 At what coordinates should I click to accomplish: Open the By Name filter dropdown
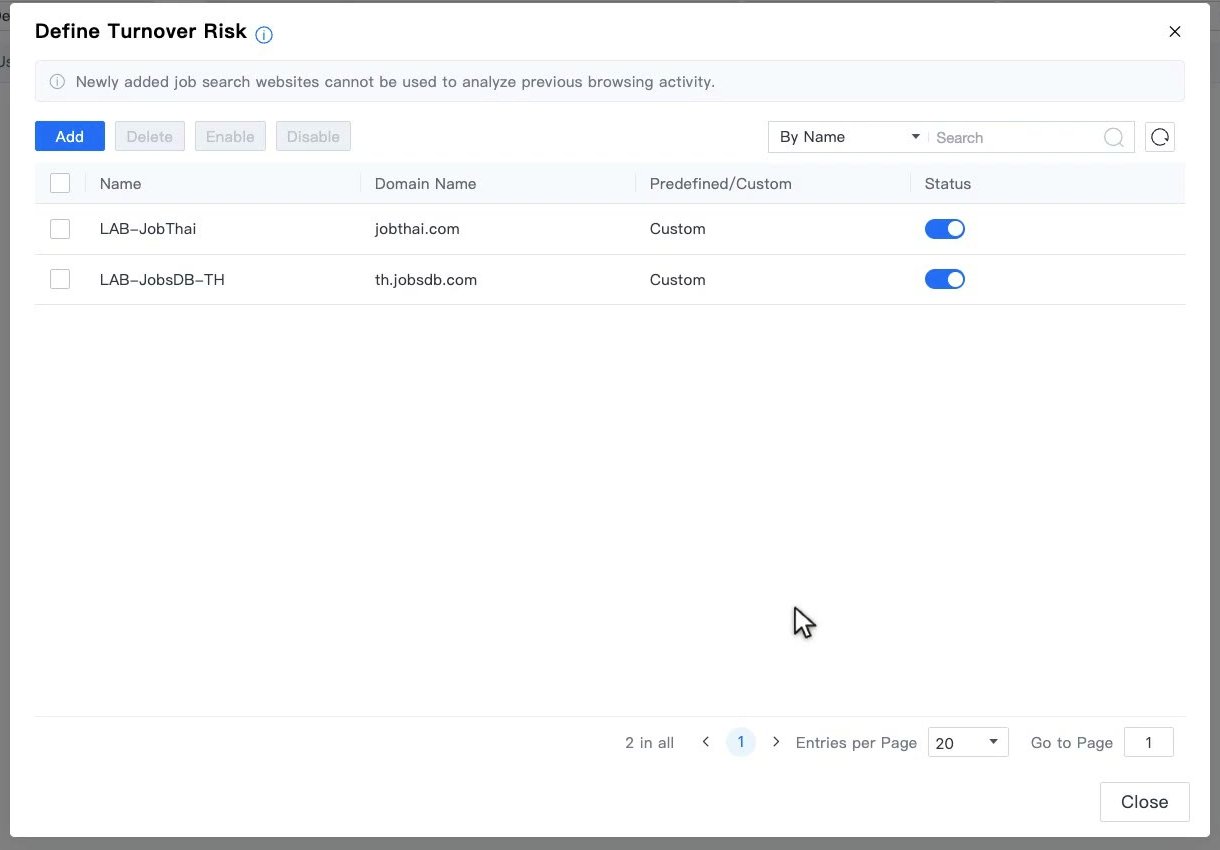pyautogui.click(x=848, y=137)
